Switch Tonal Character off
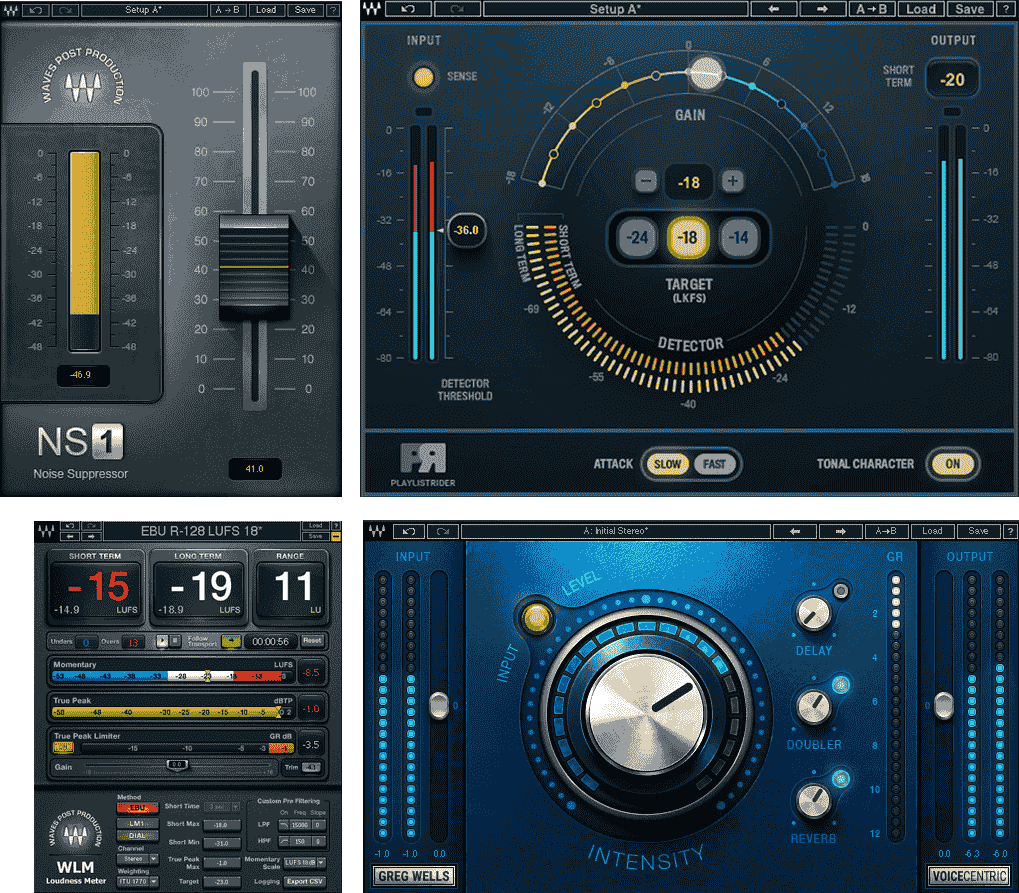The width and height of the screenshot is (1019, 893). click(952, 464)
